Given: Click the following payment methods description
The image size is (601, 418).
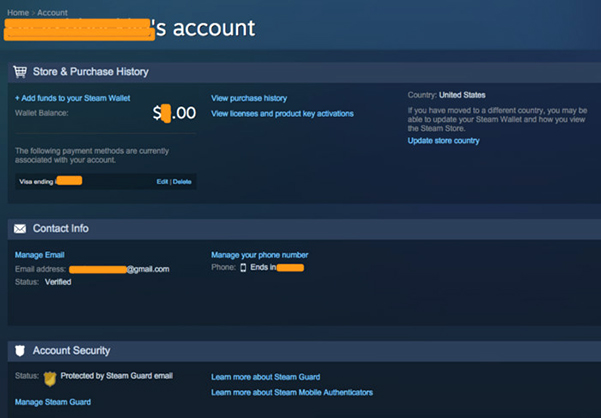Looking at the screenshot, I should pyautogui.click(x=92, y=155).
